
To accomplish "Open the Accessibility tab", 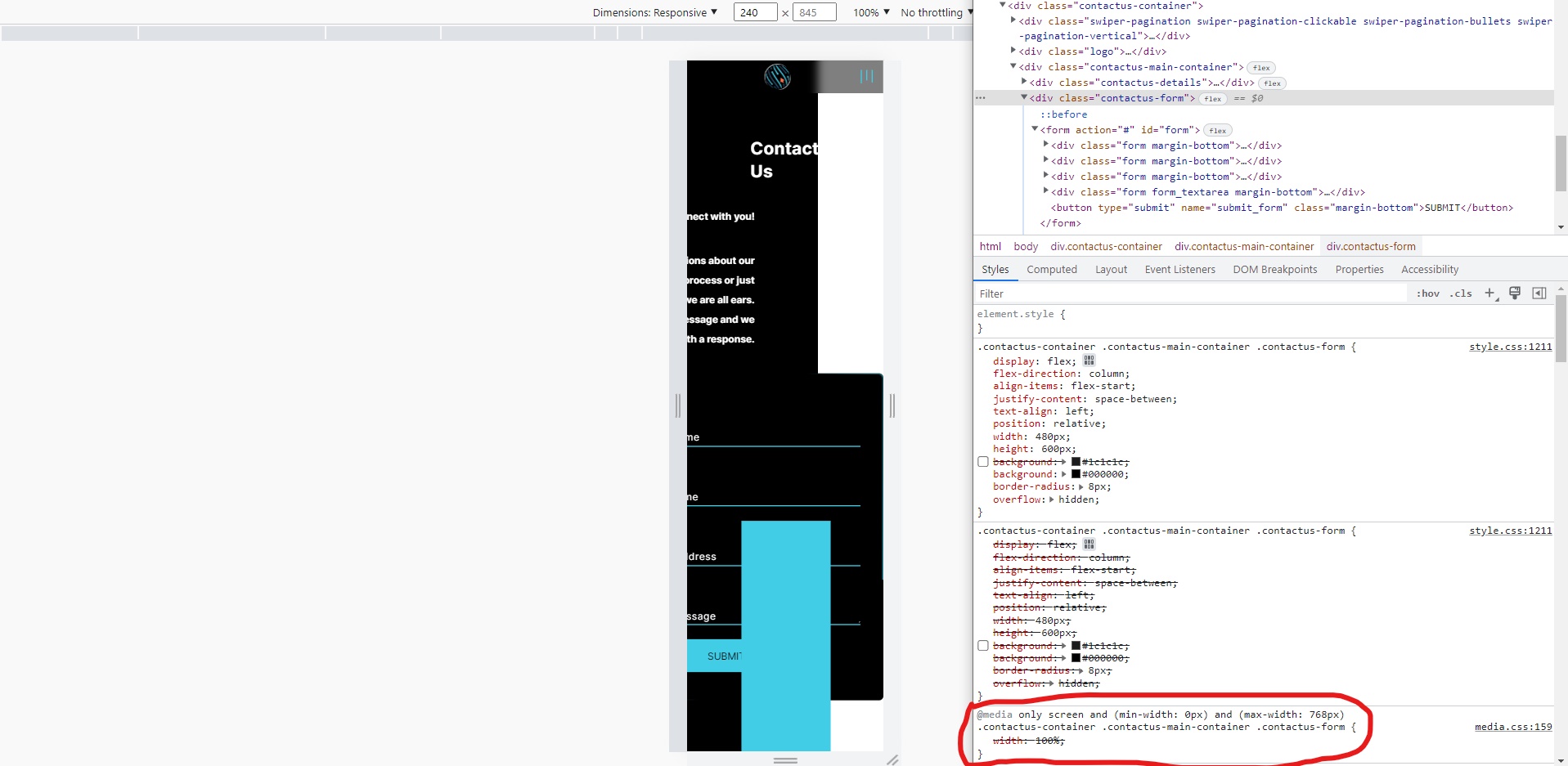I will pos(1430,270).
